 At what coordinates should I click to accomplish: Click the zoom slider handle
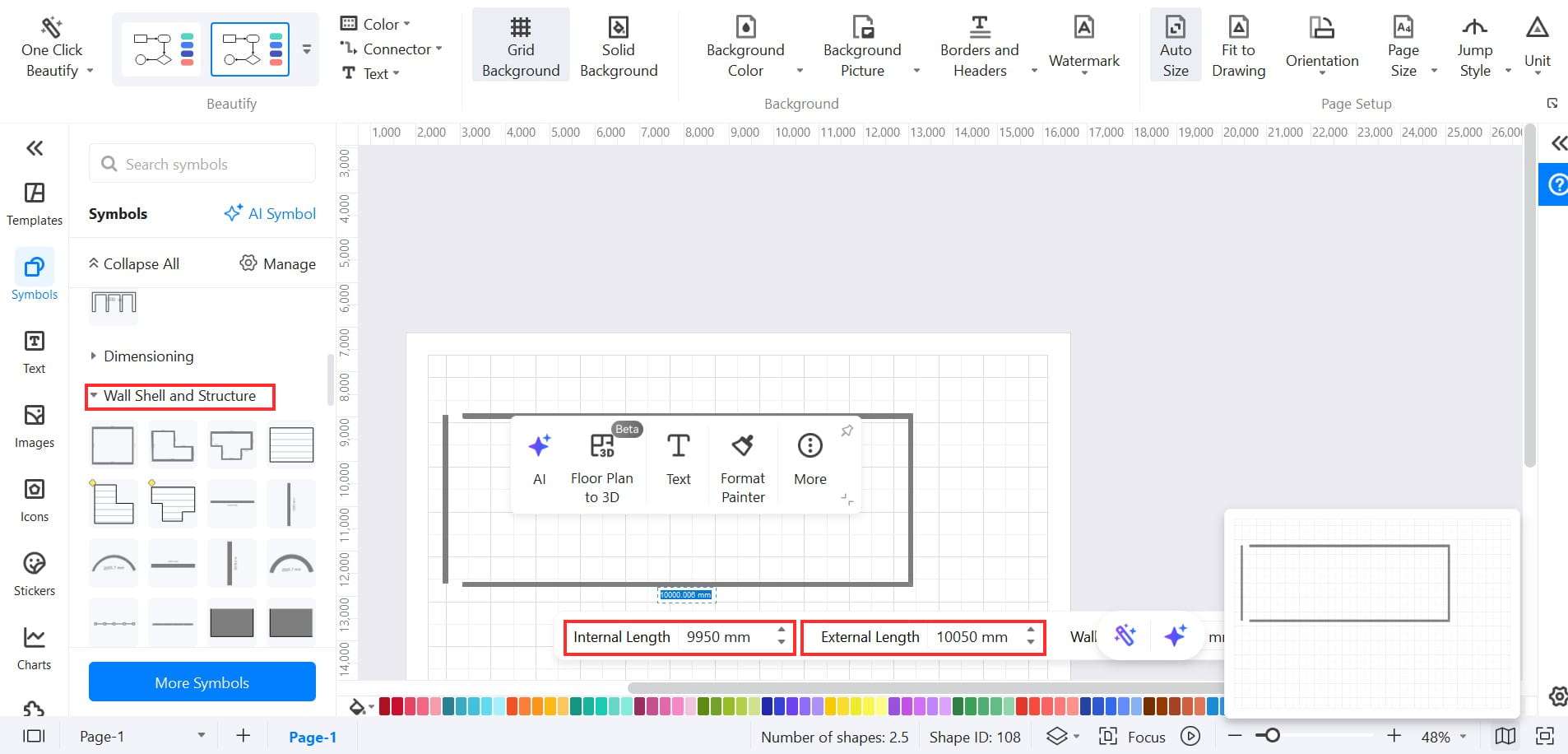[1272, 735]
